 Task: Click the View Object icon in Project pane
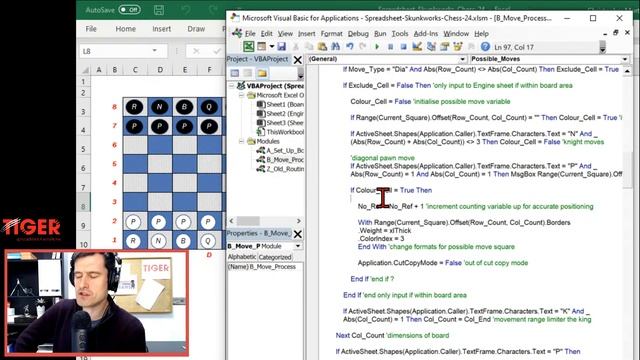click(x=248, y=73)
